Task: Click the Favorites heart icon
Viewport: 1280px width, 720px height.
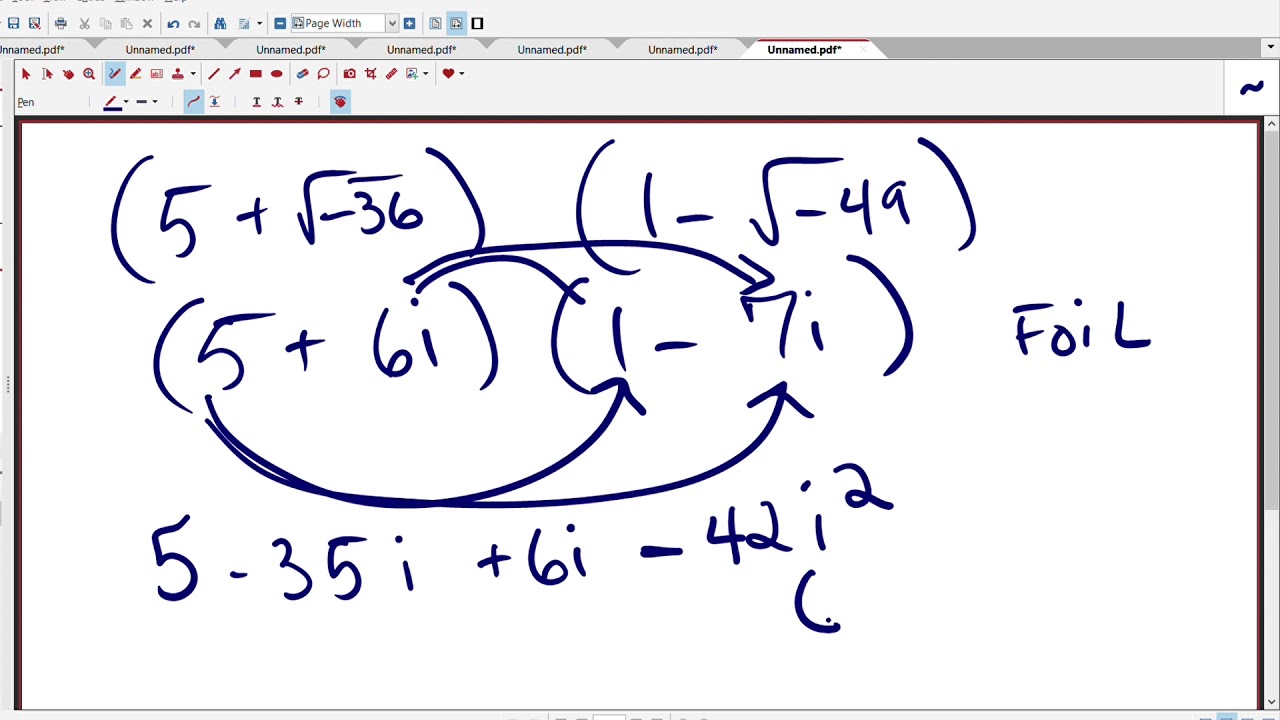Action: 449,74
